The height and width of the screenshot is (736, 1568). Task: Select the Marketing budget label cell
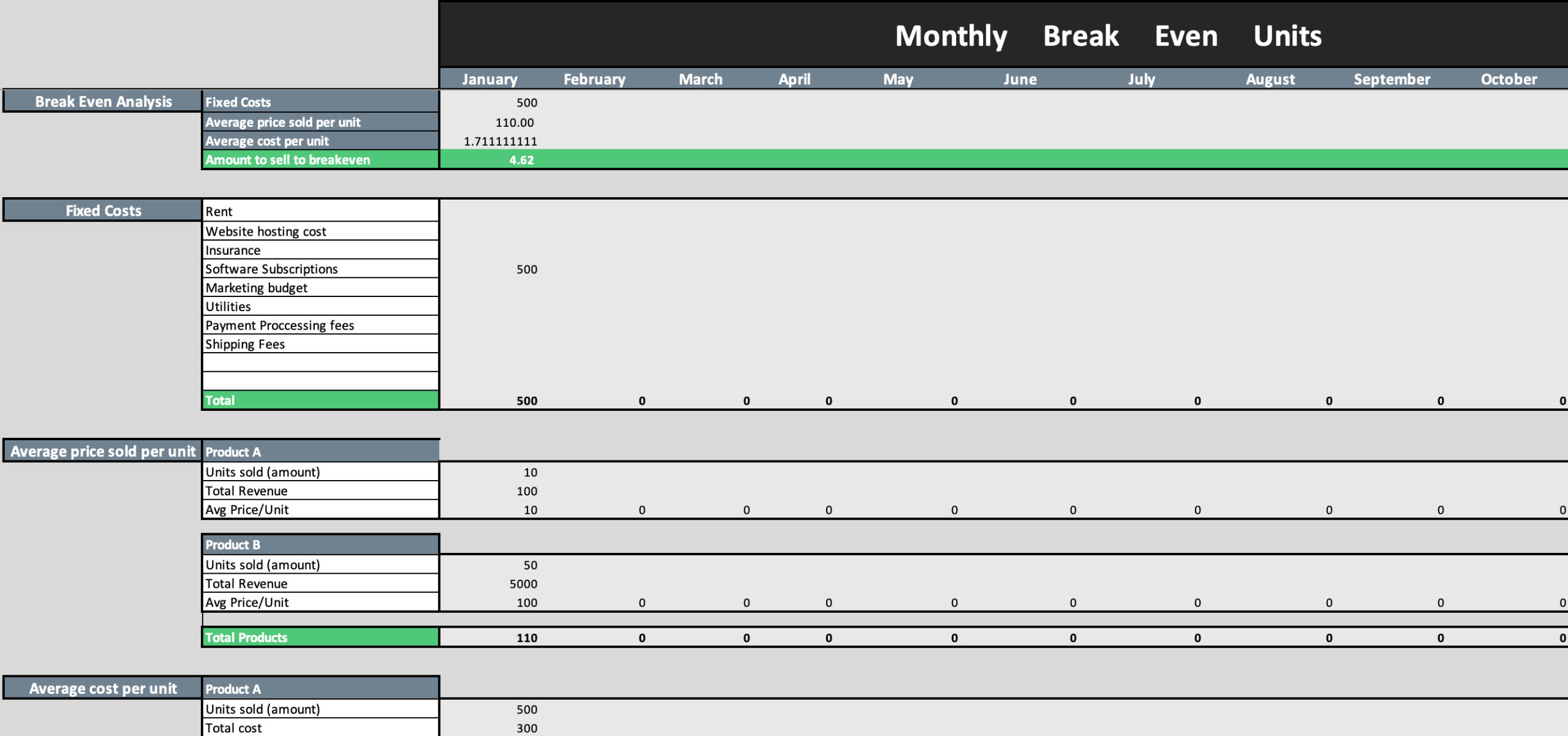coord(257,287)
